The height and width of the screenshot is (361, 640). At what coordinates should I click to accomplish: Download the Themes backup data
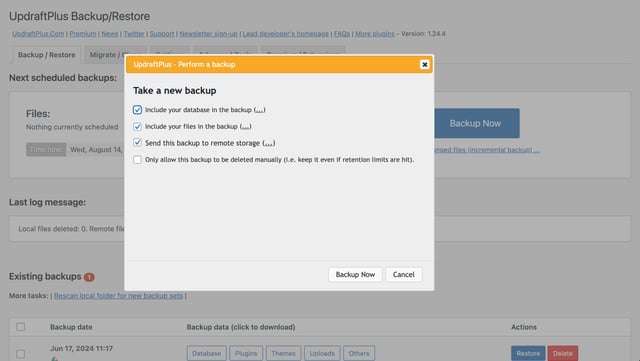(283, 353)
